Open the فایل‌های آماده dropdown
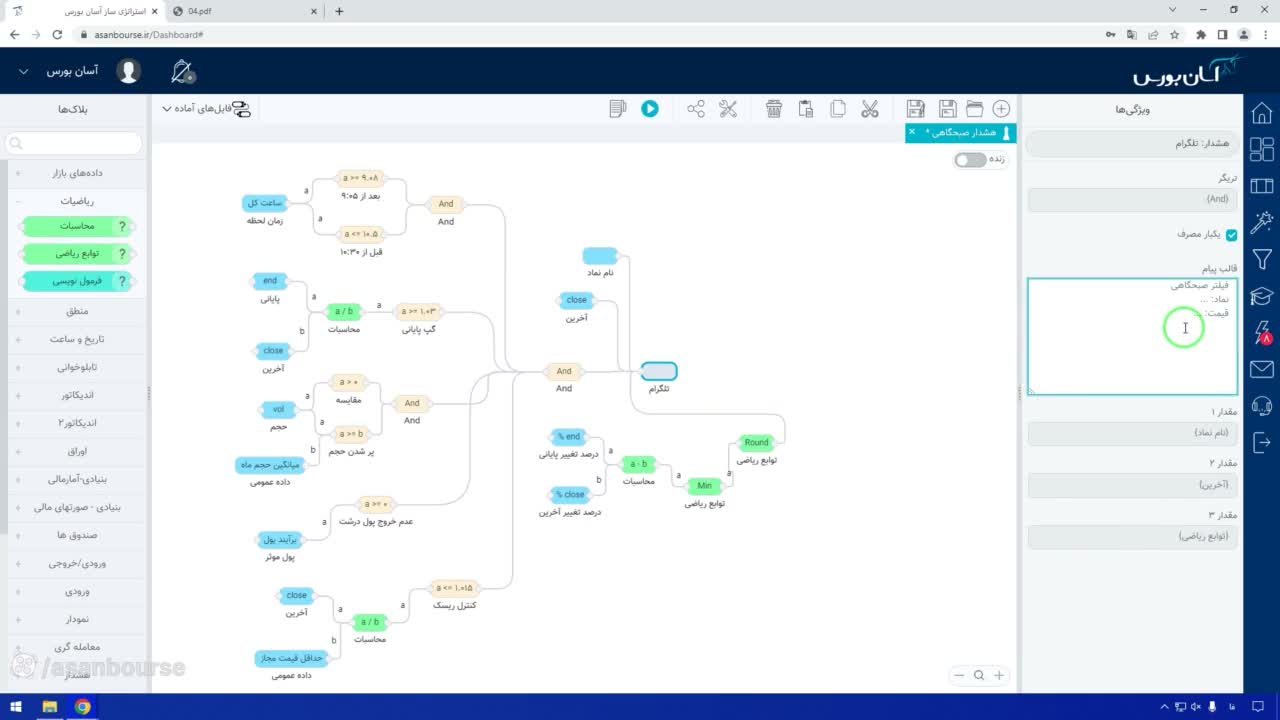The height and width of the screenshot is (720, 1280). [207, 108]
